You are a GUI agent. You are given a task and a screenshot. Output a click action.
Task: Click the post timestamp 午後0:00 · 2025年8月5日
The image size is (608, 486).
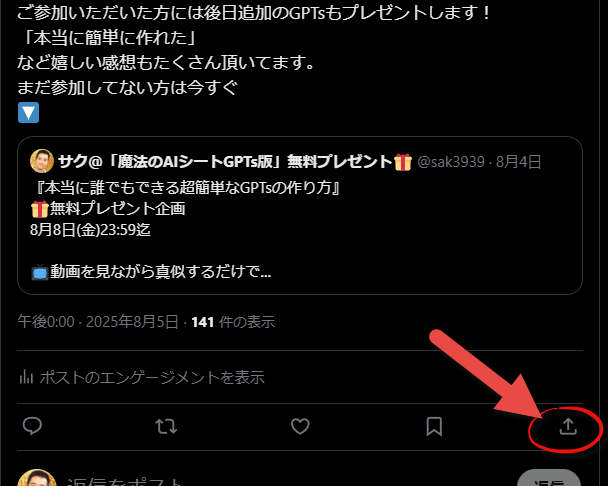98,322
